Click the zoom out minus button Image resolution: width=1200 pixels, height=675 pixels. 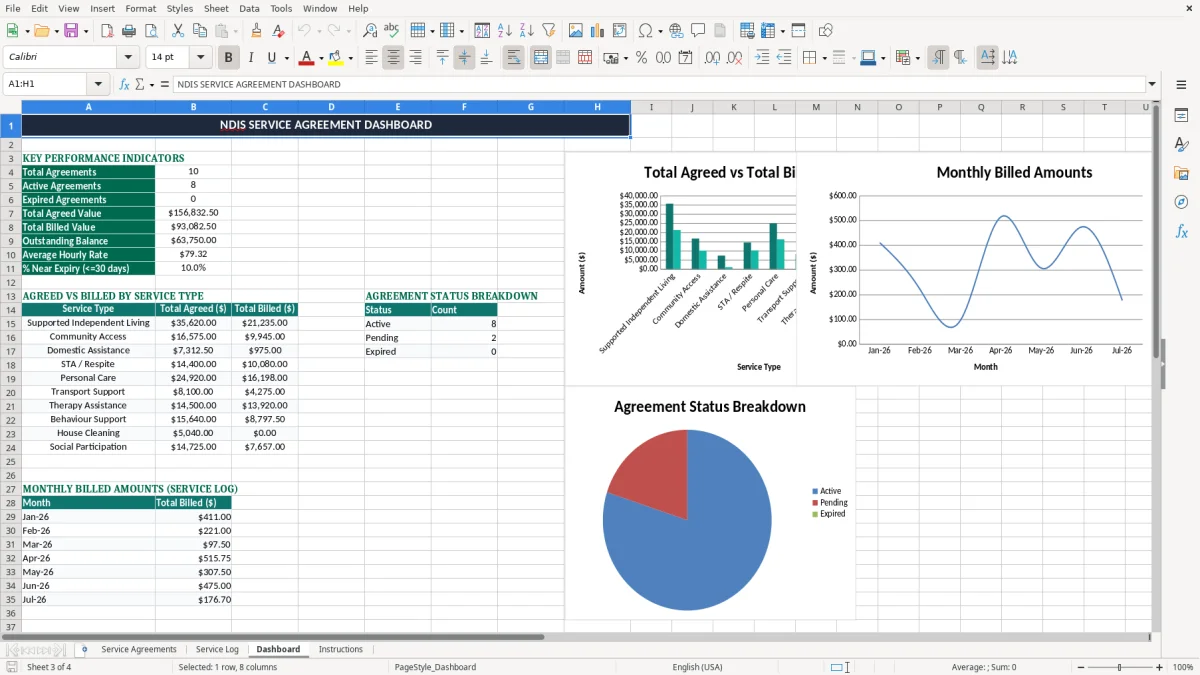[1080, 667]
